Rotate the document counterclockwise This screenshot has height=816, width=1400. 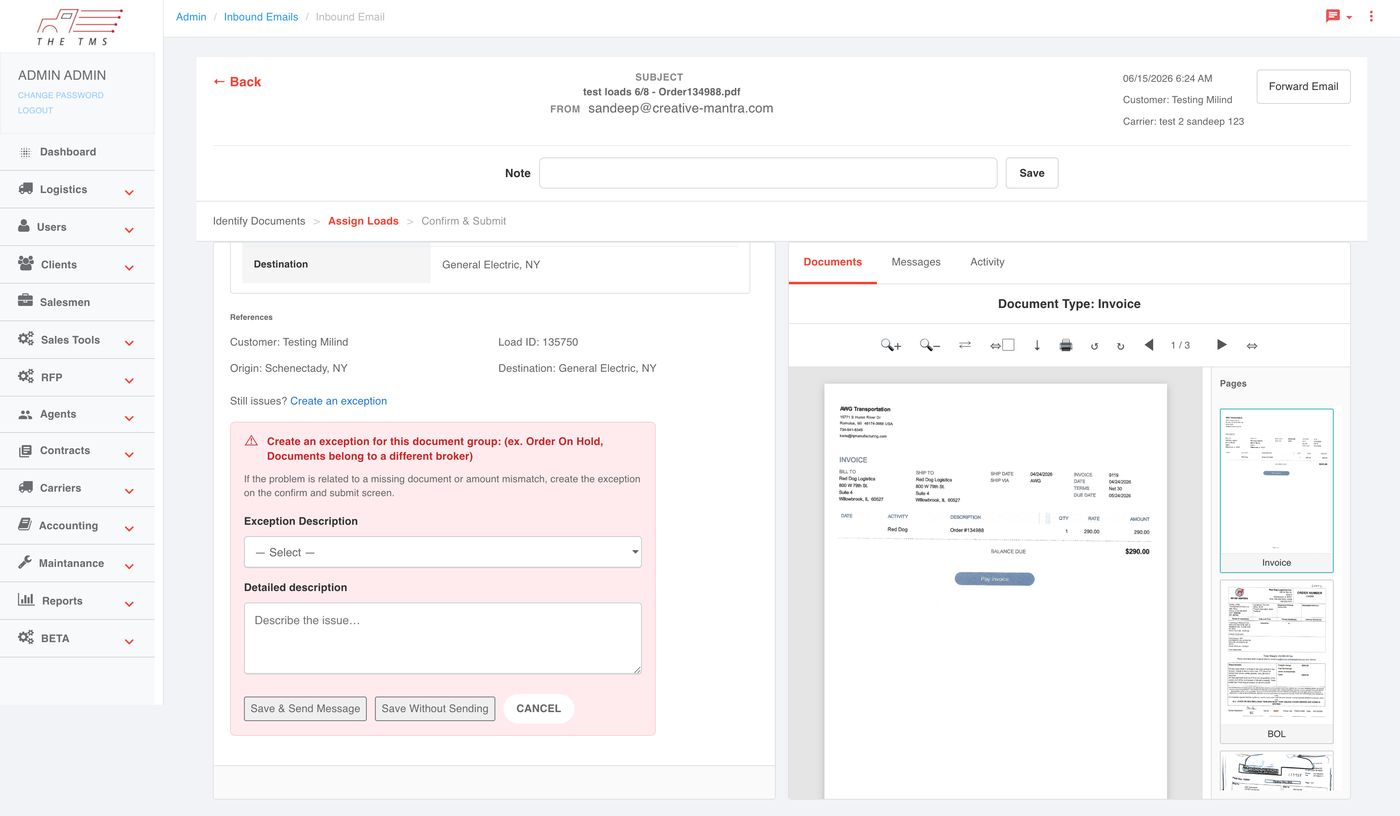point(1095,346)
